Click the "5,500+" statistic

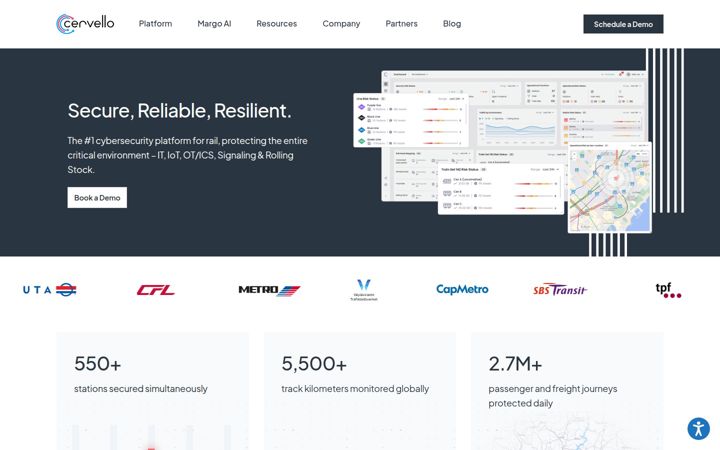point(314,364)
